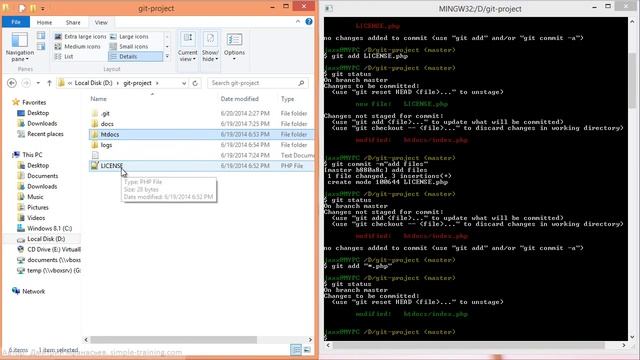Viewport: 640px width, 360px height.
Task: Select the logs folder
Action: coord(106,145)
